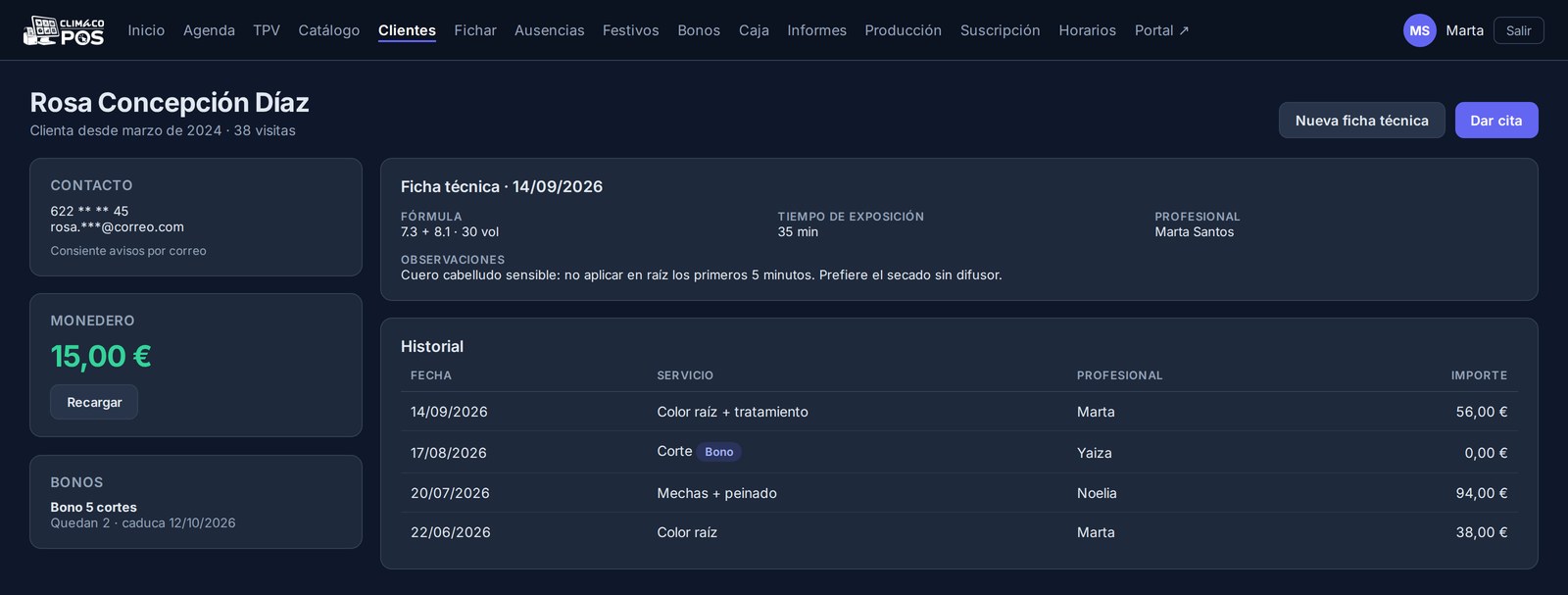Viewport: 1568px width, 595px height.
Task: Click the Importe column header
Action: point(1479,375)
